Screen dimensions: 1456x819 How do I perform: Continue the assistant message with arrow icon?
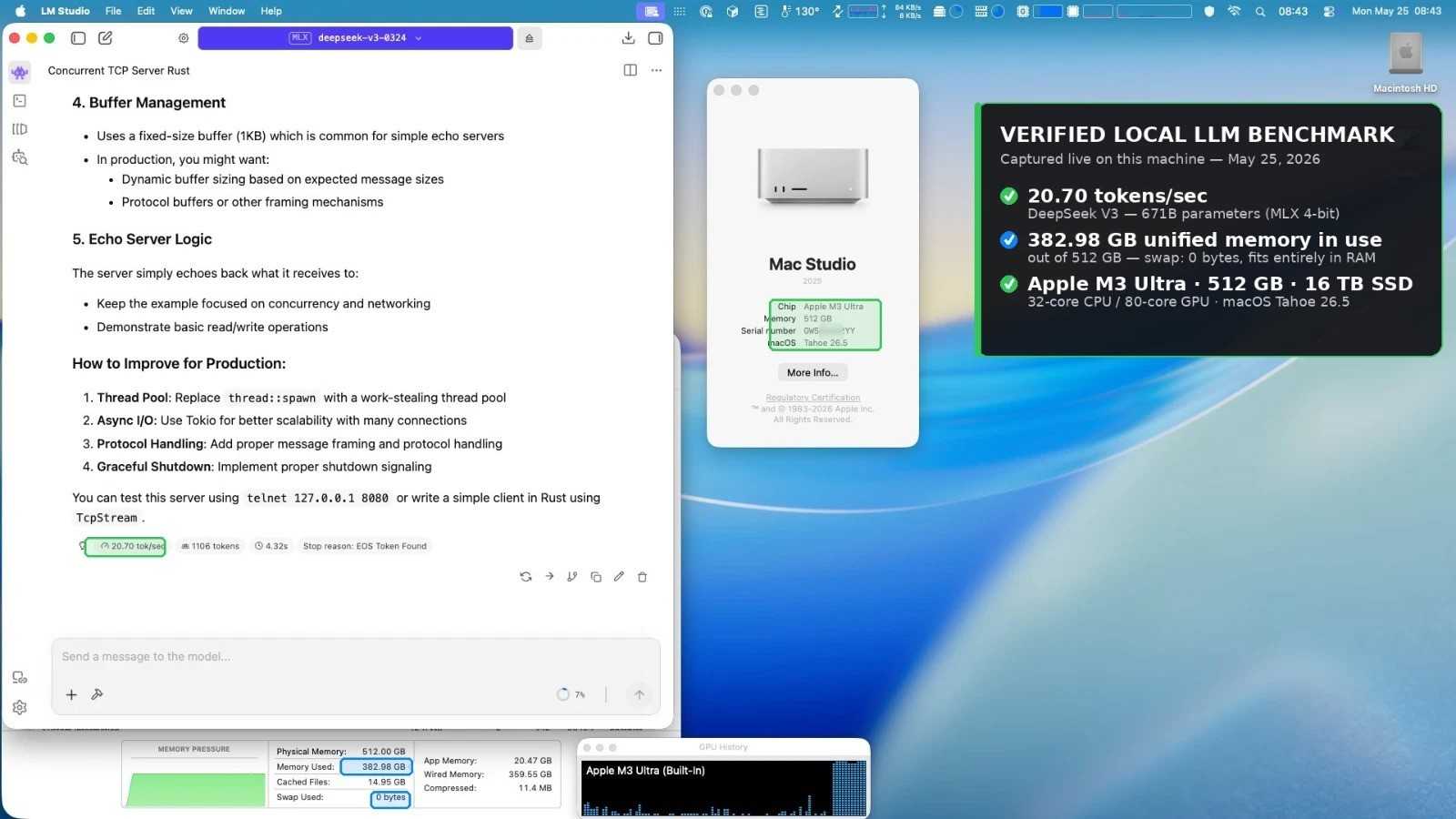tap(550, 577)
